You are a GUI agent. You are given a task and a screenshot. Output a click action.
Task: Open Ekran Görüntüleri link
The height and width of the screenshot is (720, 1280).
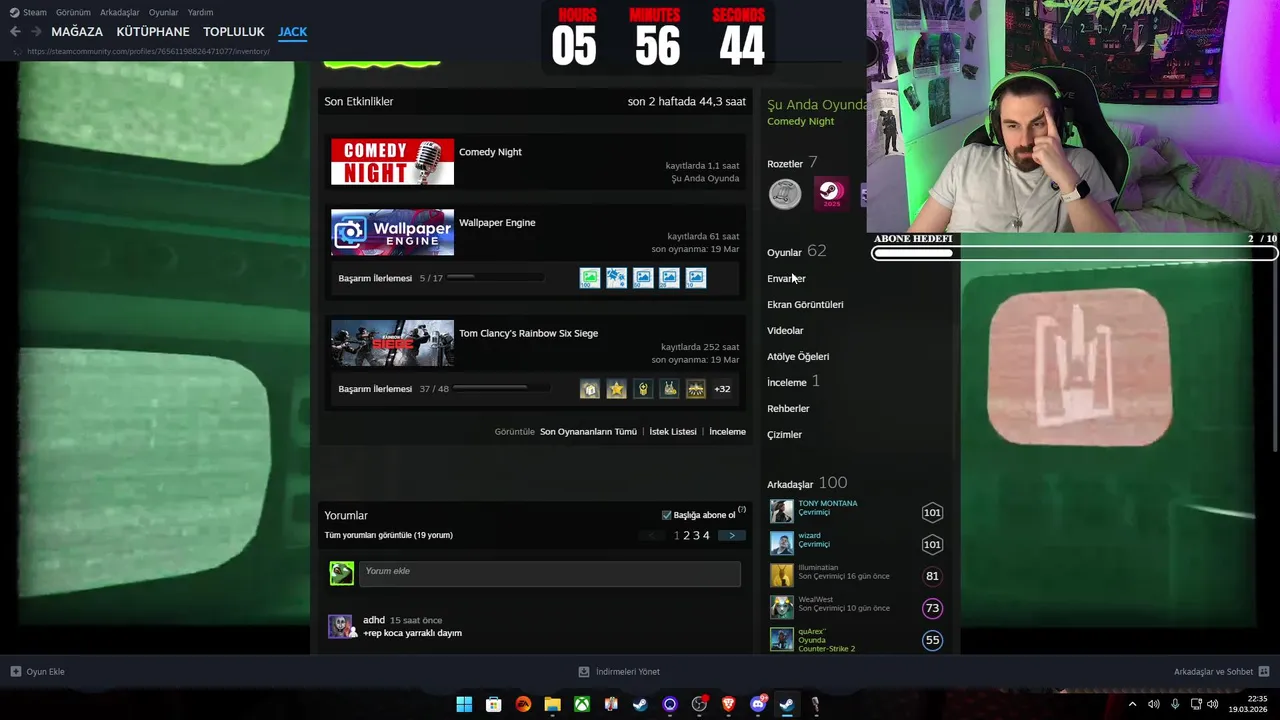pyautogui.click(x=805, y=304)
